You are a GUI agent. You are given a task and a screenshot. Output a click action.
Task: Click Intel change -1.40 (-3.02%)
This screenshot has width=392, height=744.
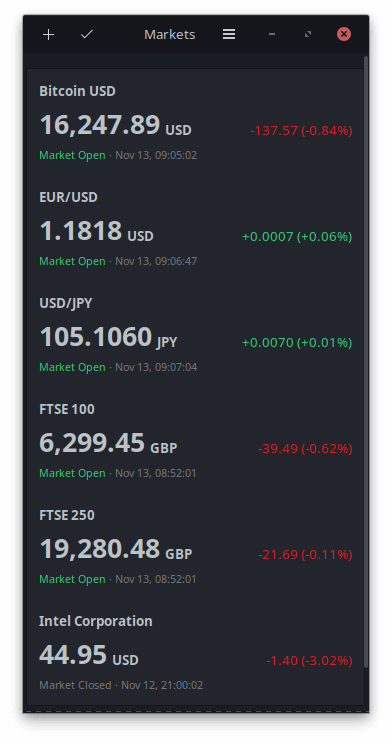309,660
